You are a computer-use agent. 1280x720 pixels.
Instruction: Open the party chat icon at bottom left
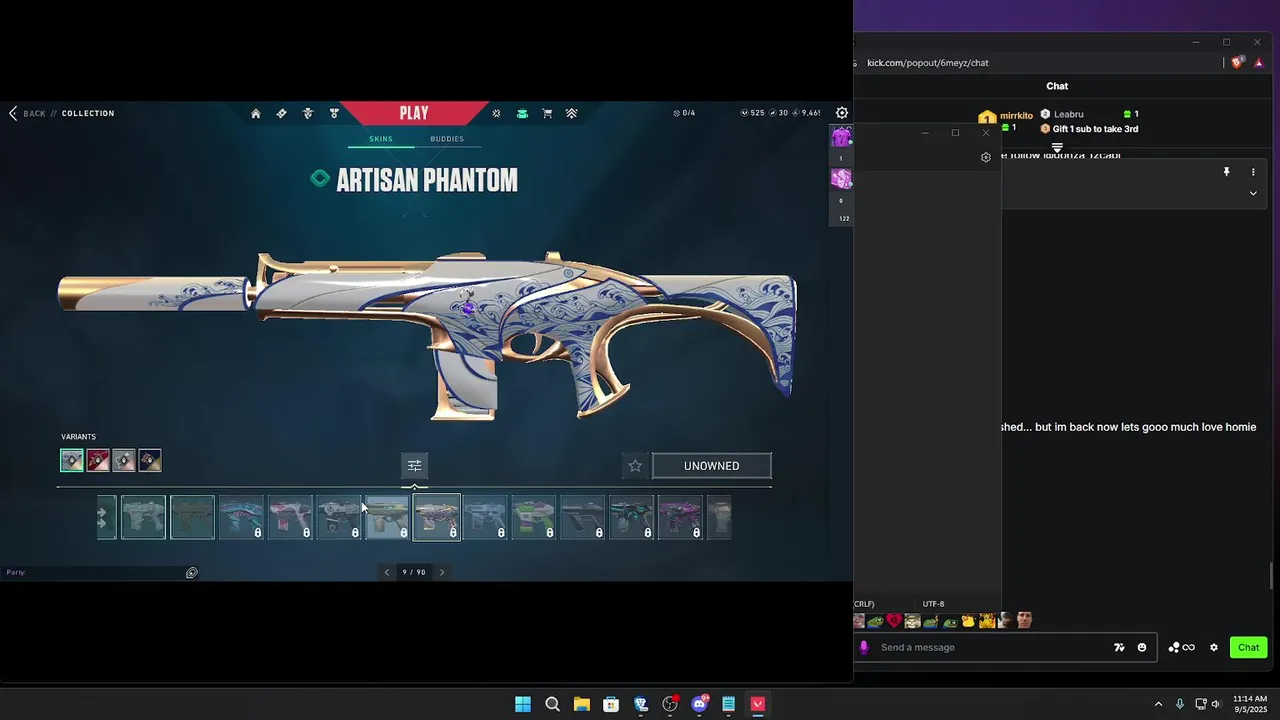point(192,573)
